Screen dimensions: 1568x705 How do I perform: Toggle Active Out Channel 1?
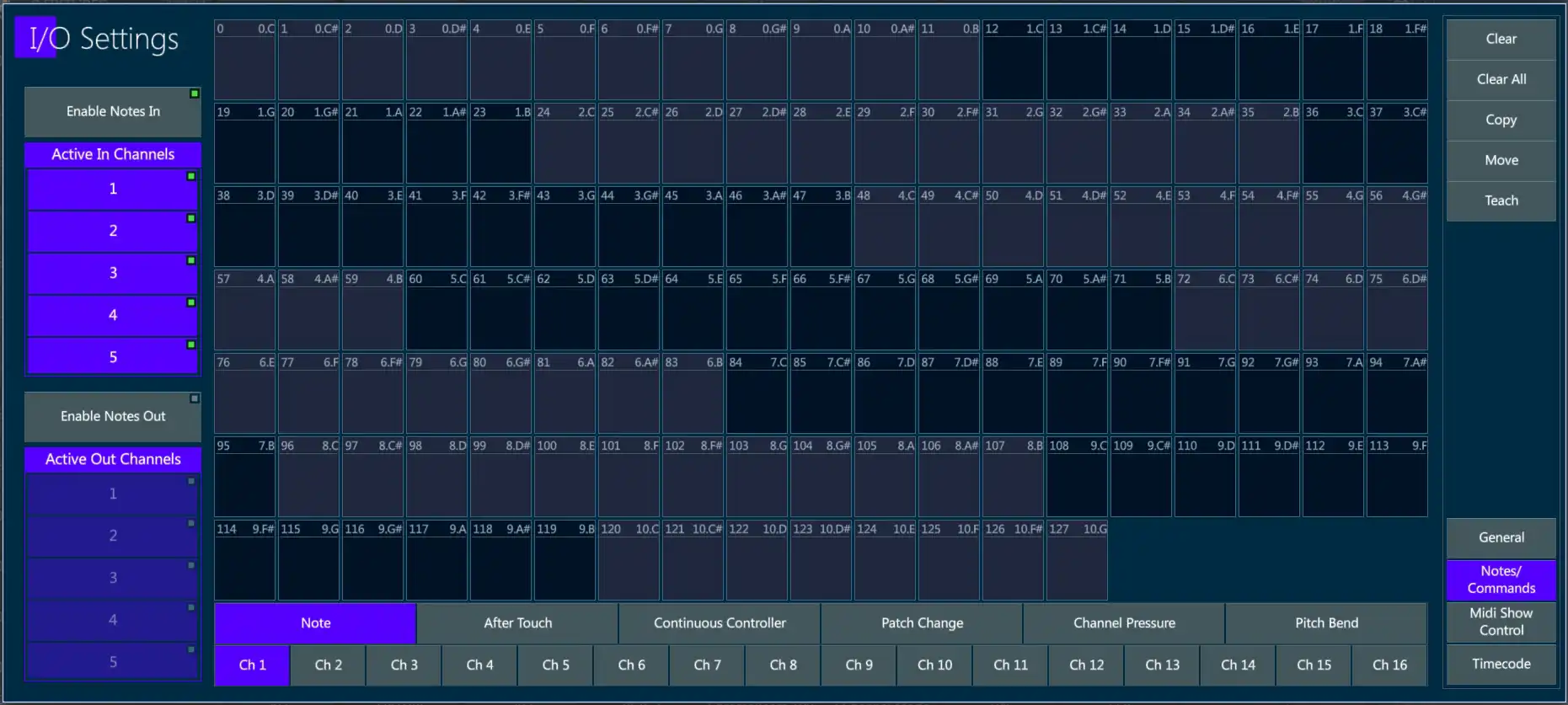113,494
